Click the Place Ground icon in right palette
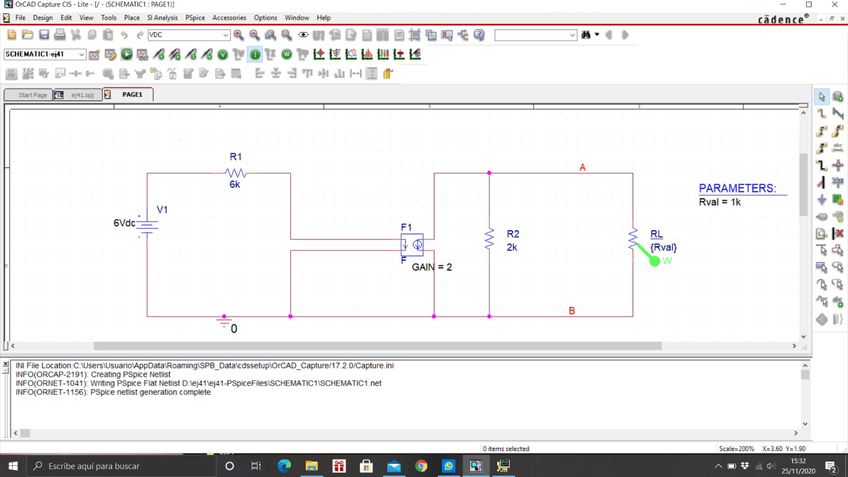Viewport: 848px width, 477px height. click(821, 199)
